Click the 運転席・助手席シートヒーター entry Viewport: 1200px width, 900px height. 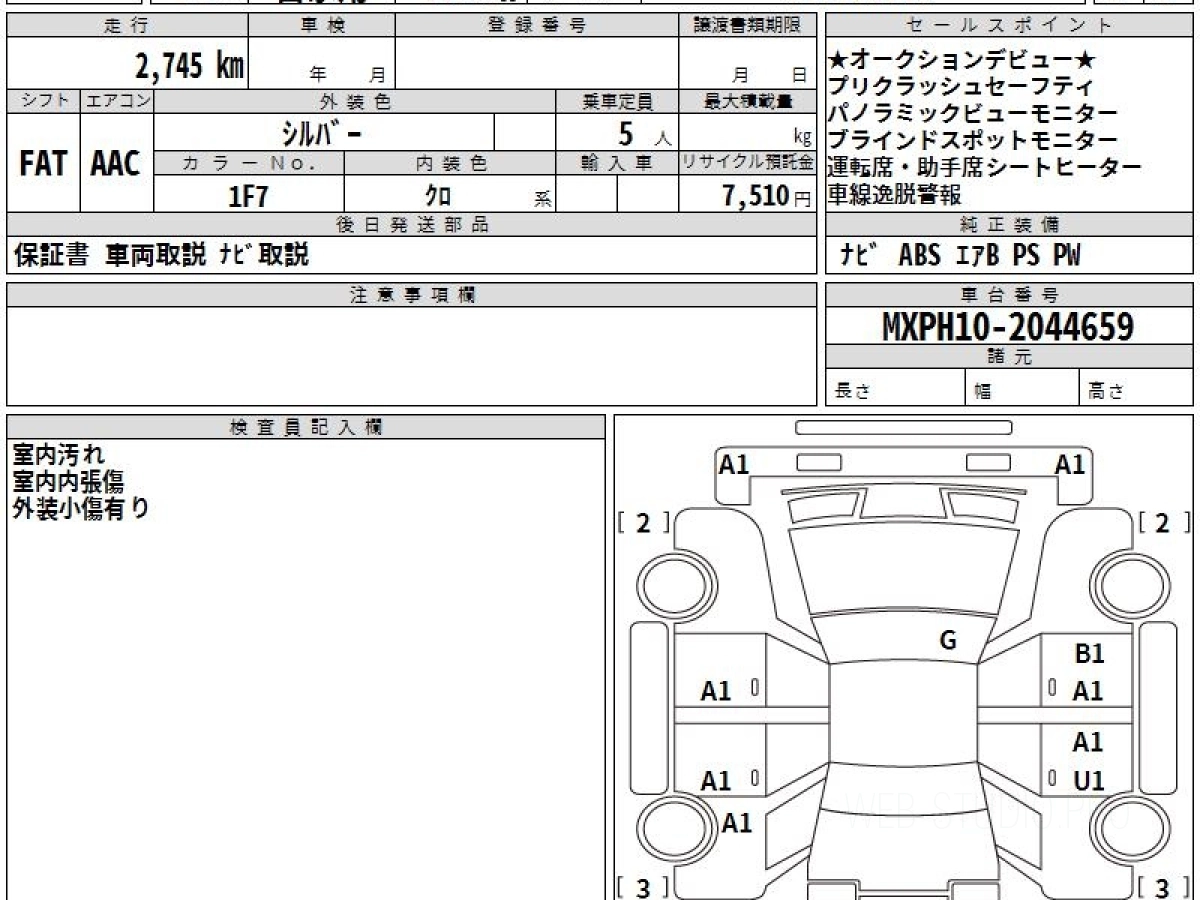pos(985,168)
